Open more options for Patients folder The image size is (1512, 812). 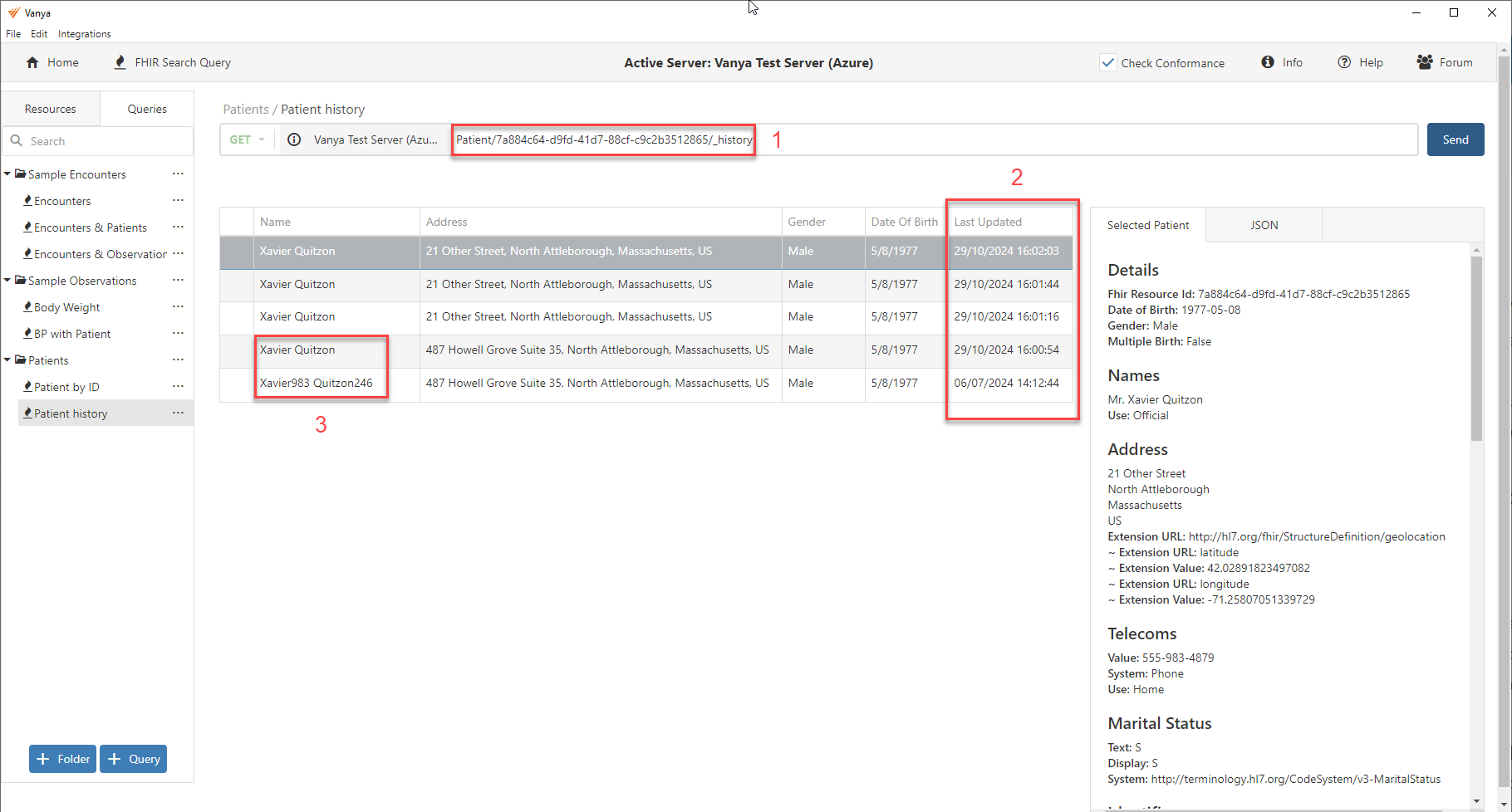(x=178, y=360)
